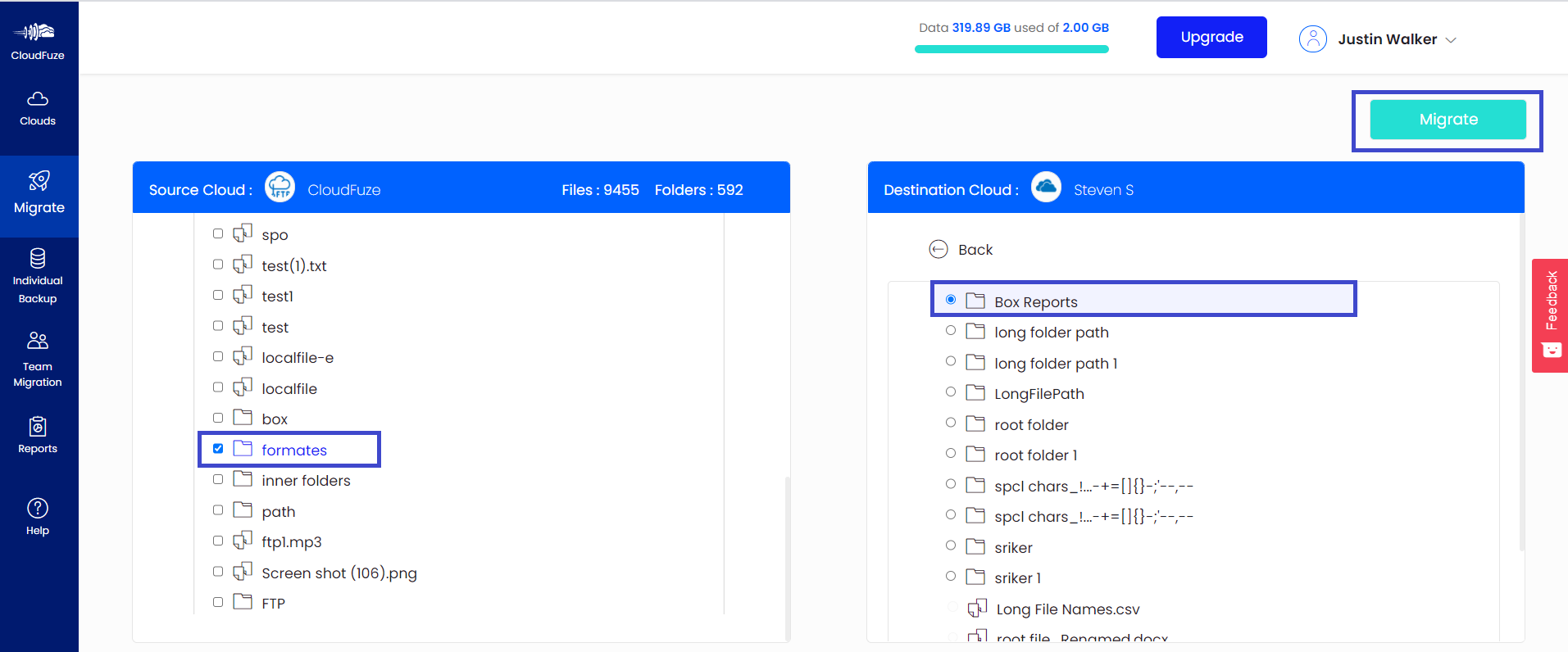The height and width of the screenshot is (652, 1568).
Task: Click the inner folders folder icon
Action: coord(243,478)
